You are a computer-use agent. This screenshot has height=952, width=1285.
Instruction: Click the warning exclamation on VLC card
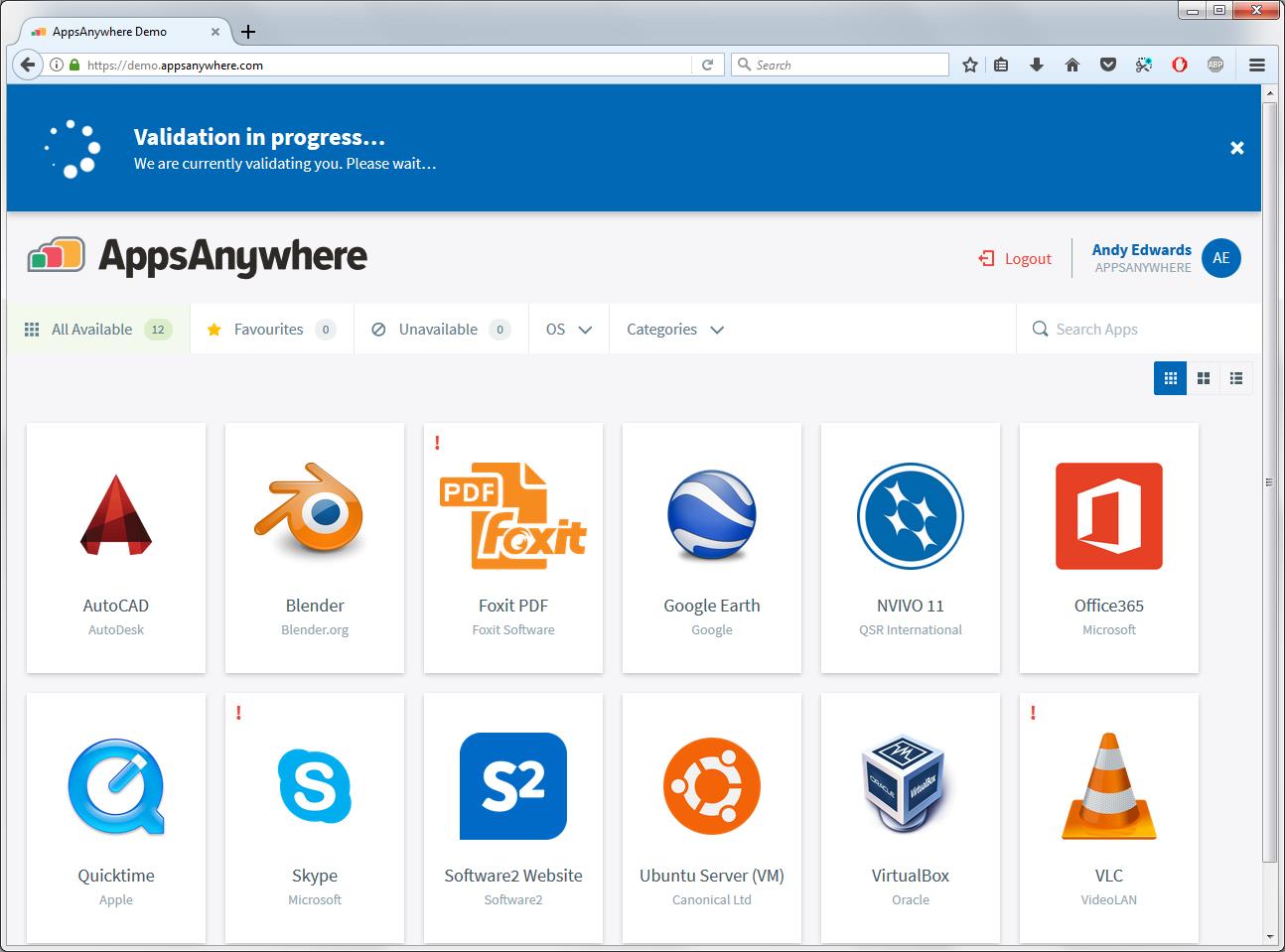point(1033,713)
